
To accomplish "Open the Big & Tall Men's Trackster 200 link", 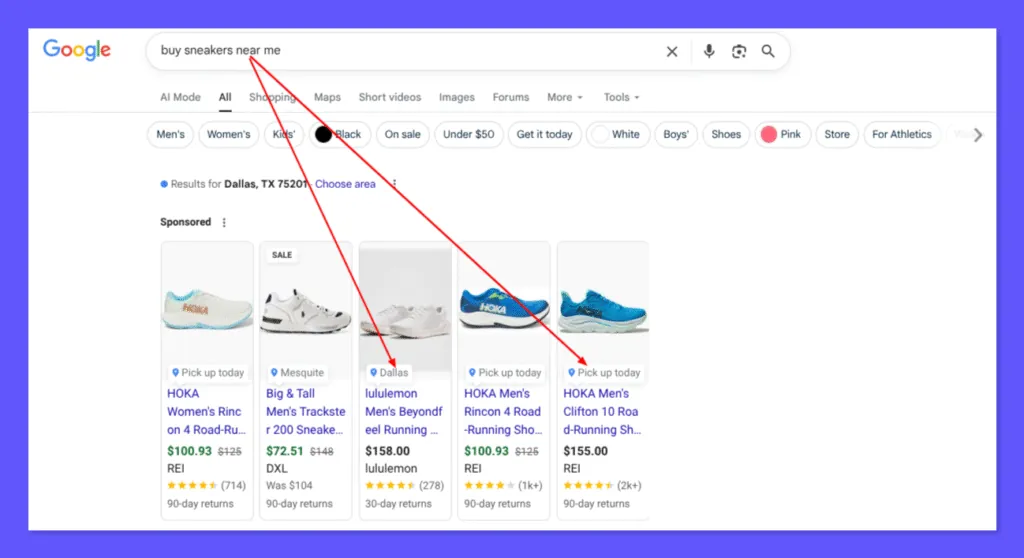I will pyautogui.click(x=305, y=412).
